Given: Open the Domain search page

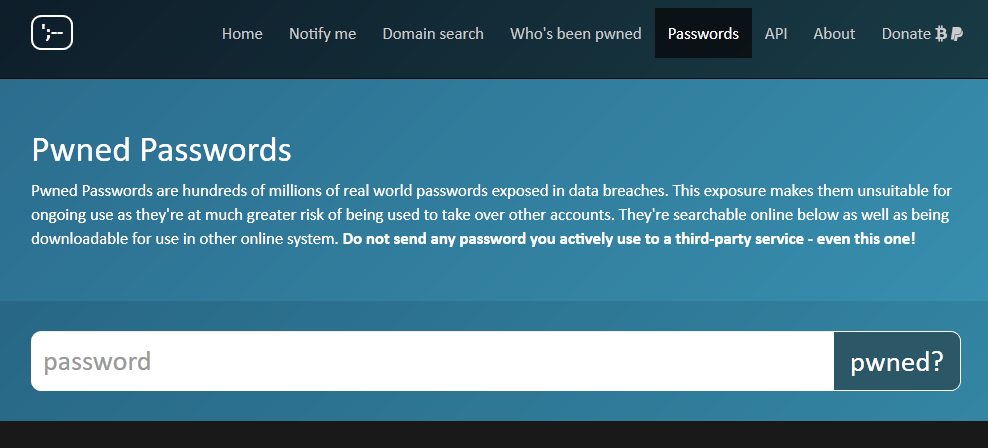Looking at the screenshot, I should coord(433,33).
